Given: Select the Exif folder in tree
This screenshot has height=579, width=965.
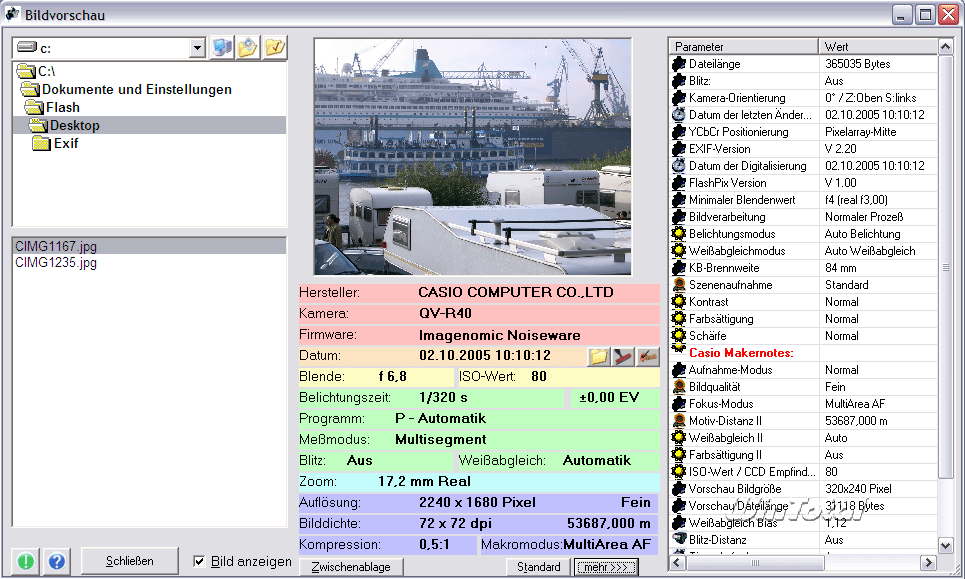Looking at the screenshot, I should coord(65,143).
